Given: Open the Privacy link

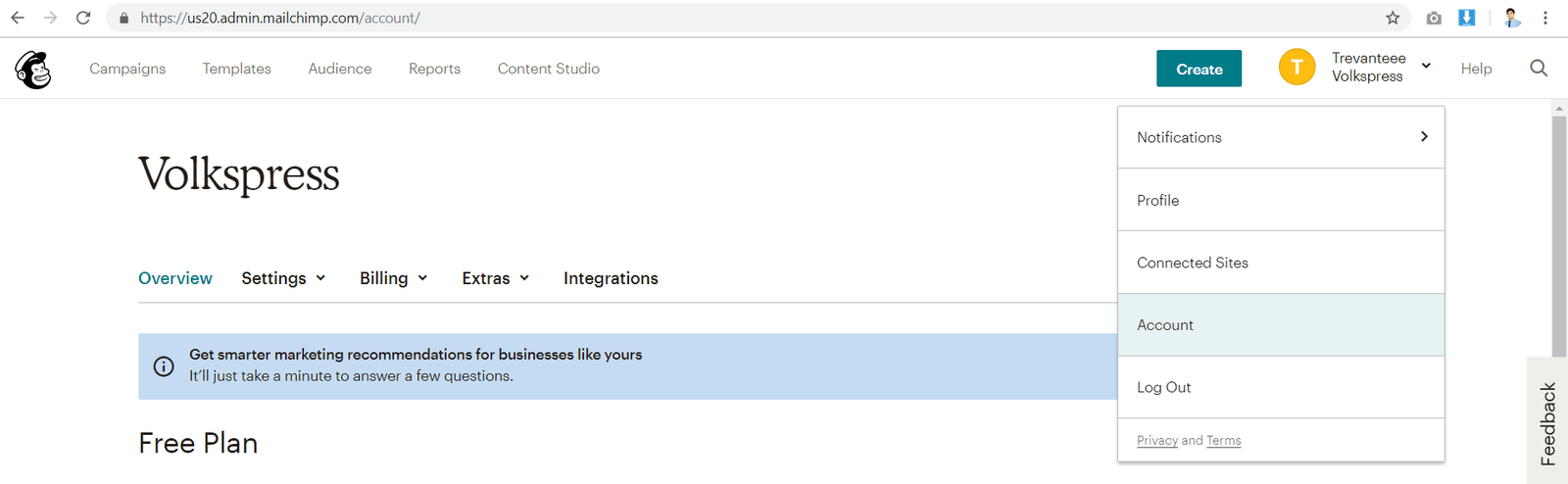Looking at the screenshot, I should pos(1156,441).
